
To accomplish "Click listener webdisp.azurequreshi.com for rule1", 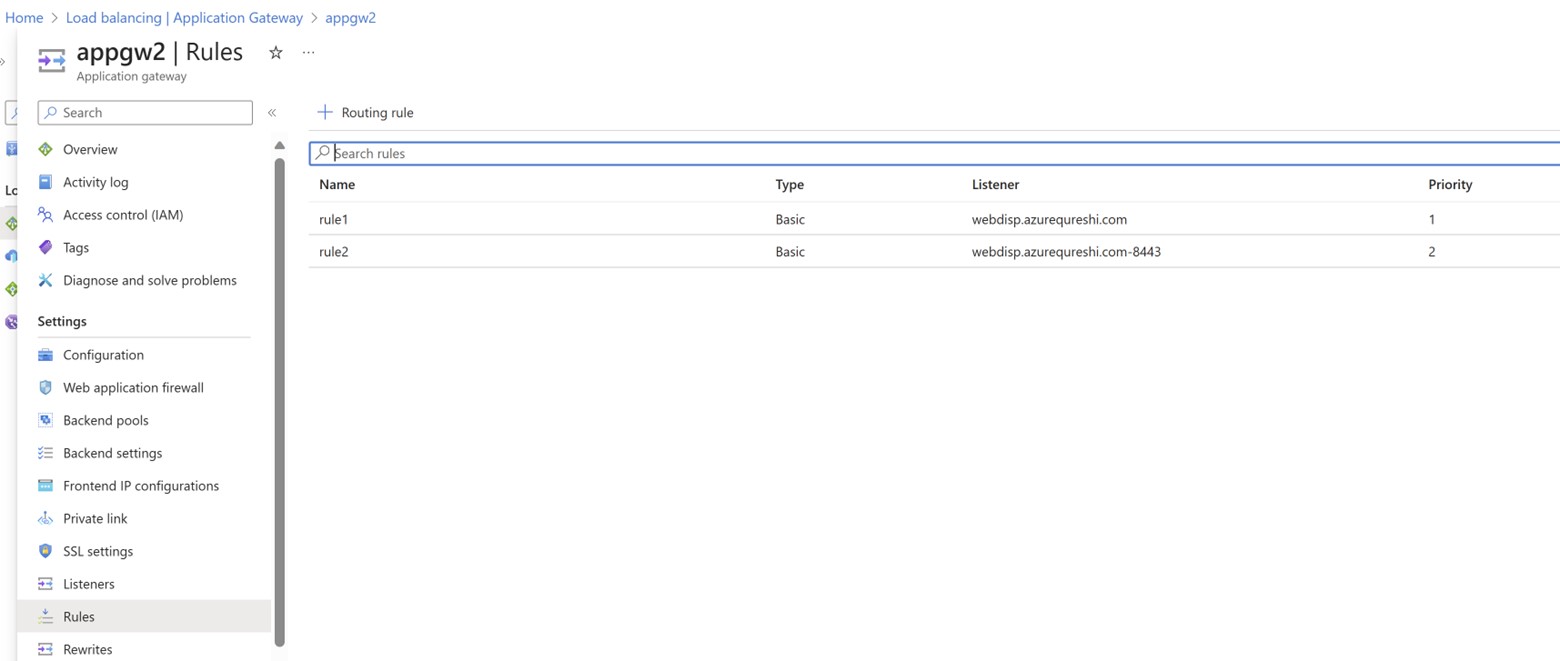I will coord(1049,219).
